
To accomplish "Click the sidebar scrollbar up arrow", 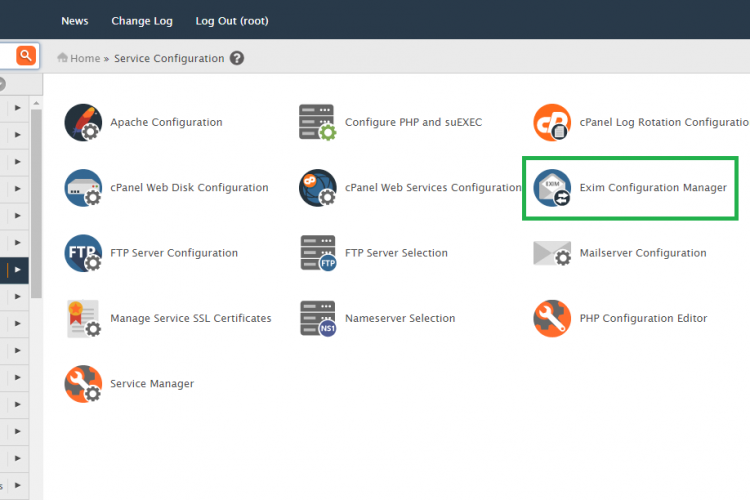I will tap(36, 103).
